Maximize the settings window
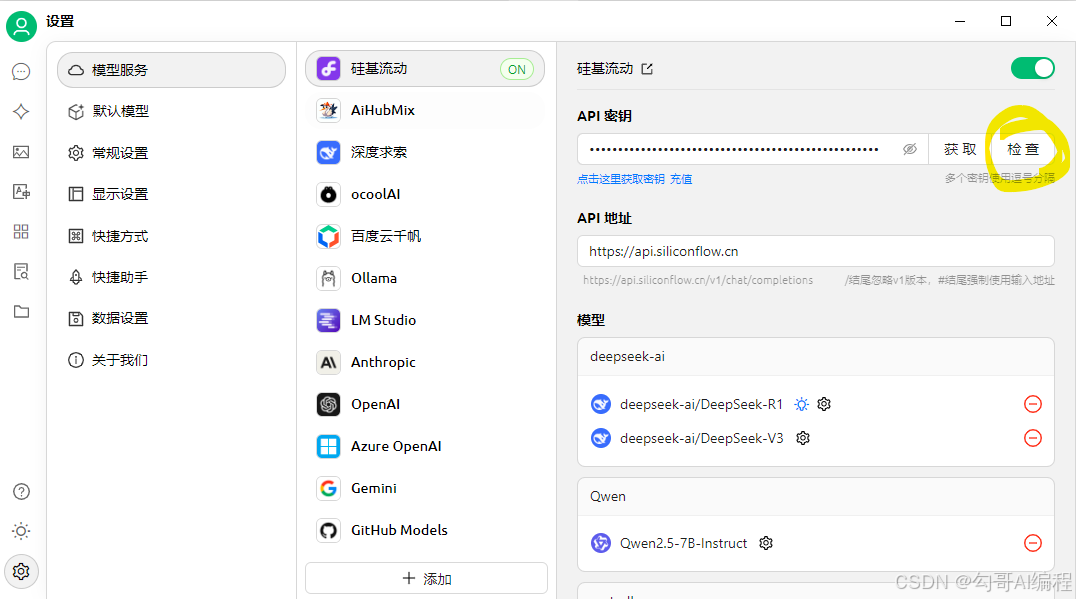This screenshot has height=599, width=1076. pyautogui.click(x=1006, y=21)
